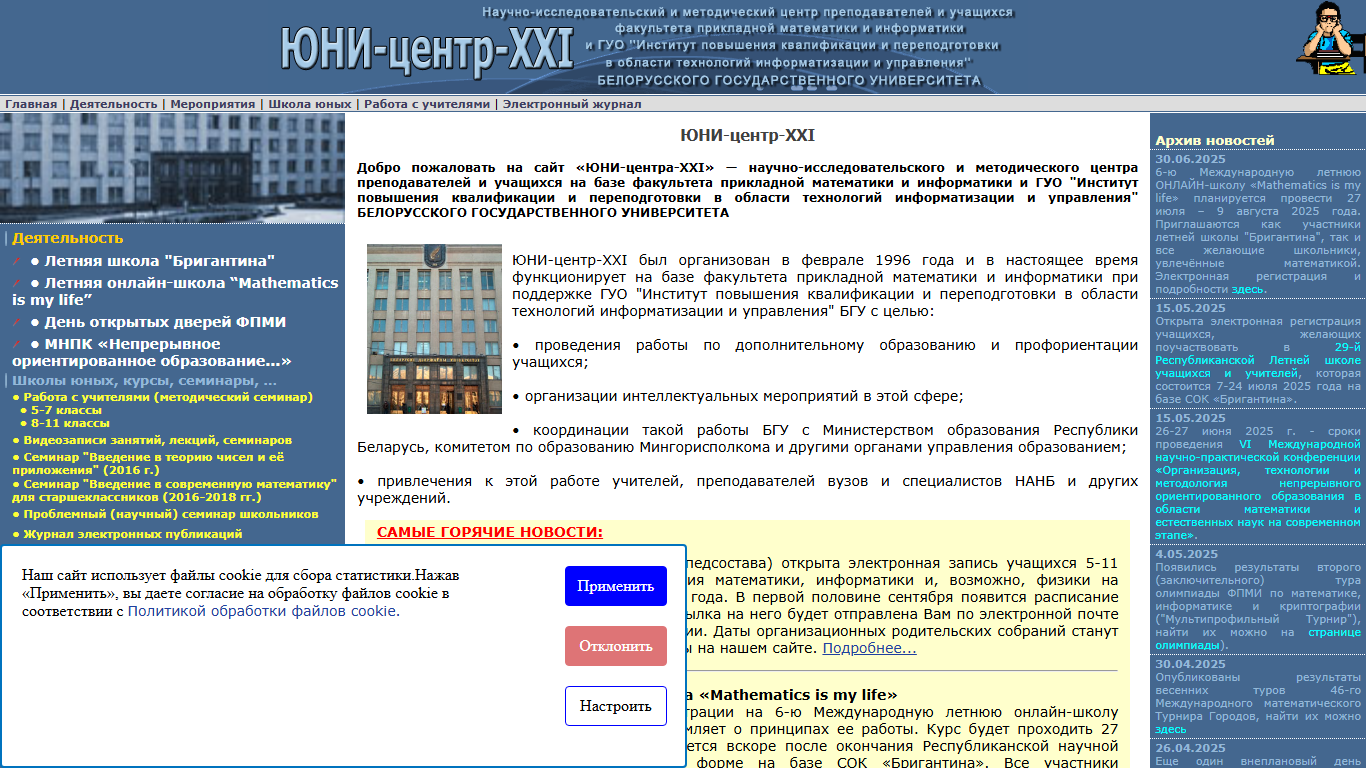Click the ЮНИ-центр-XXI header logo

pos(428,49)
